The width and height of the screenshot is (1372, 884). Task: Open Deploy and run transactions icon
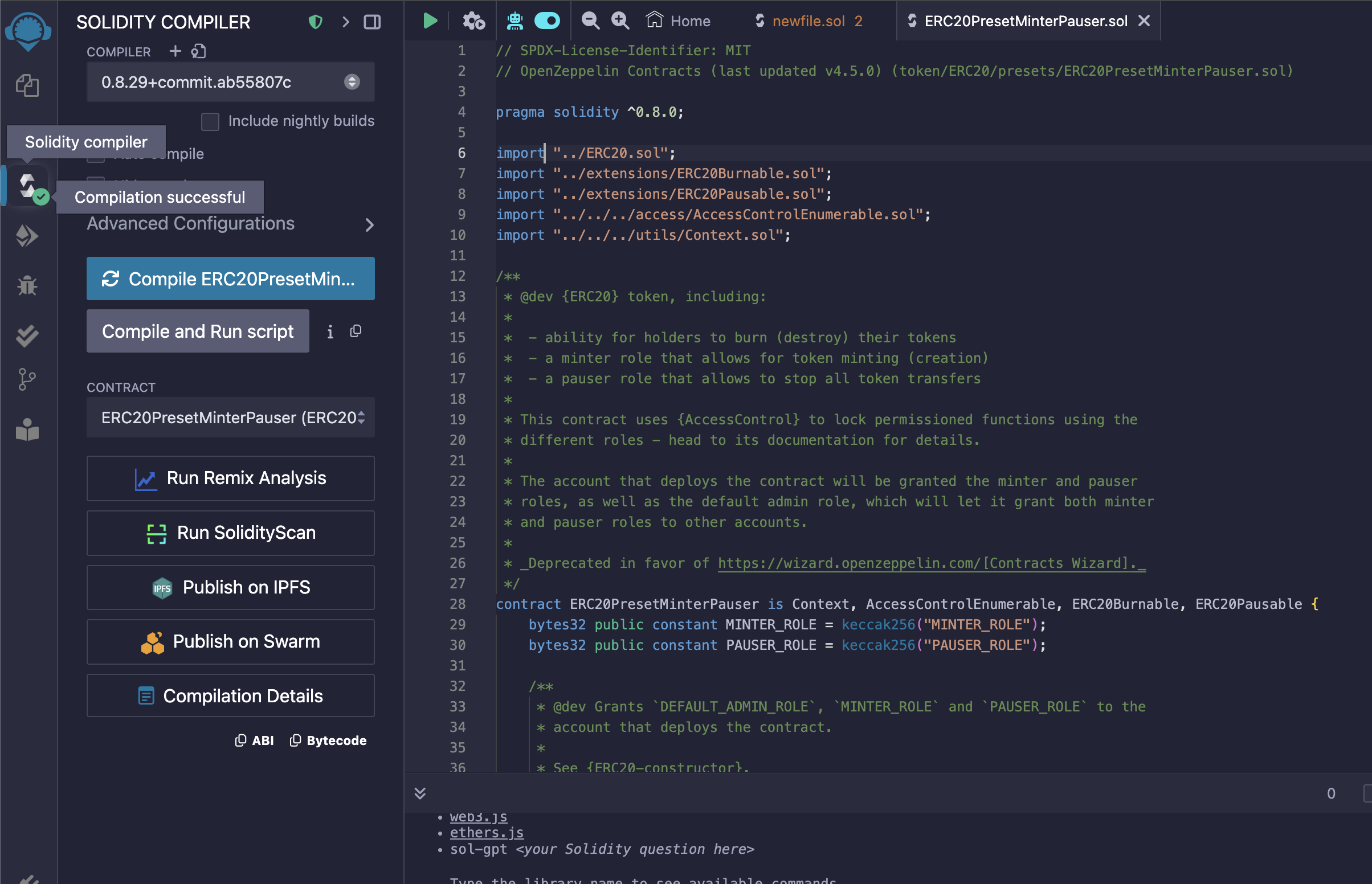[x=27, y=236]
